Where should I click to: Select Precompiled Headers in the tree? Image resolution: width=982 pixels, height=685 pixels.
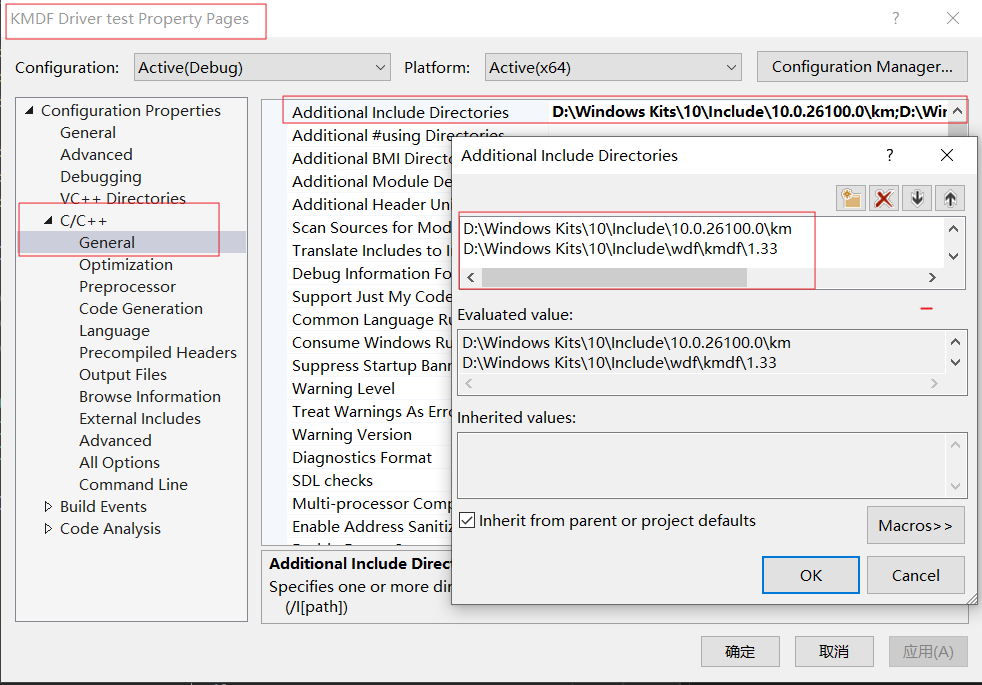click(x=158, y=353)
